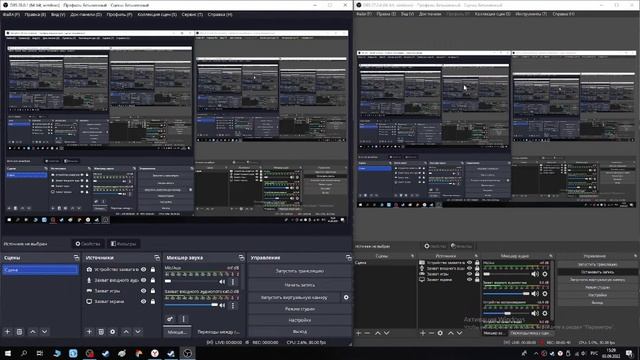Open Windows Start menu

click(x=7, y=353)
